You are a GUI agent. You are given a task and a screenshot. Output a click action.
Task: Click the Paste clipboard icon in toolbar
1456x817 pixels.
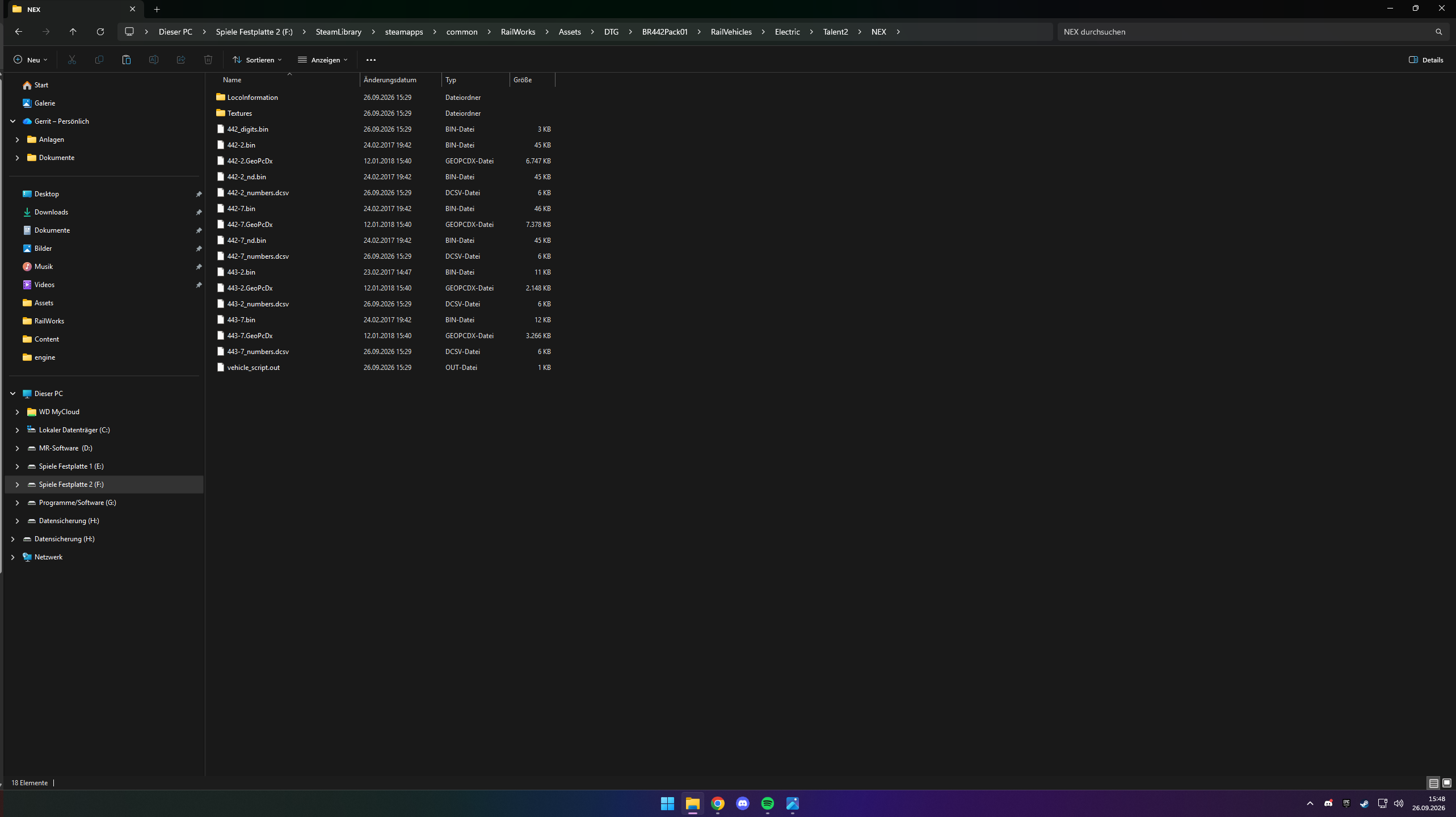(x=126, y=60)
